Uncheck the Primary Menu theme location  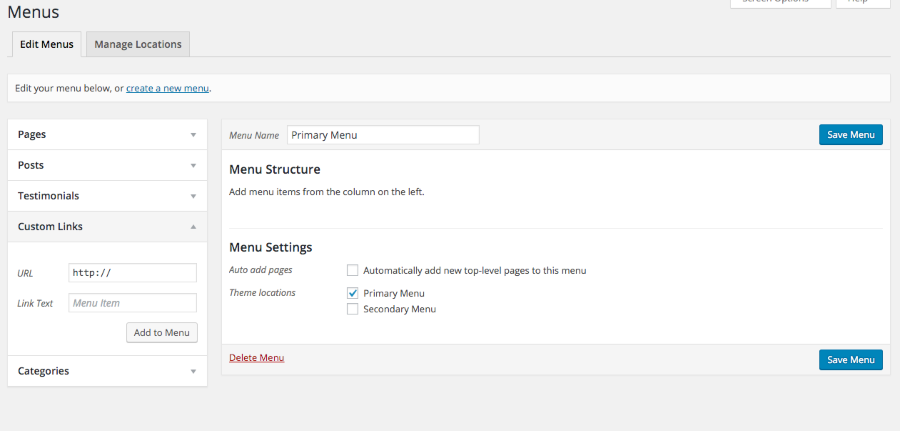coord(352,293)
